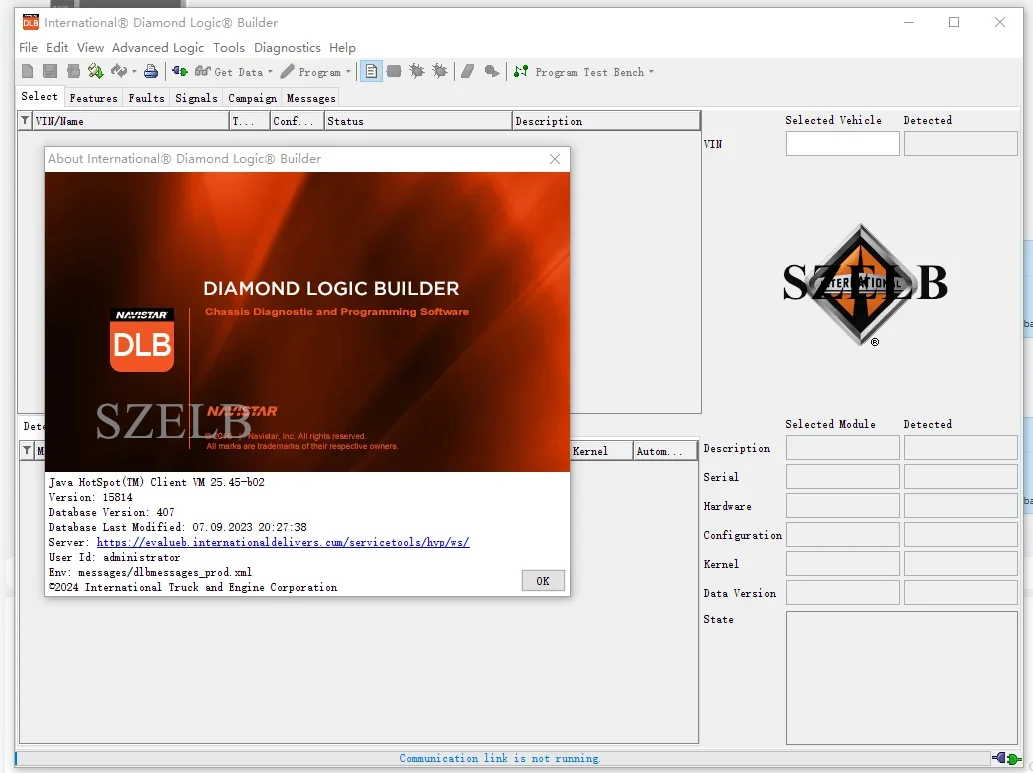This screenshot has width=1033, height=773.
Task: Open the Advanced Logic menu
Action: tap(158, 47)
